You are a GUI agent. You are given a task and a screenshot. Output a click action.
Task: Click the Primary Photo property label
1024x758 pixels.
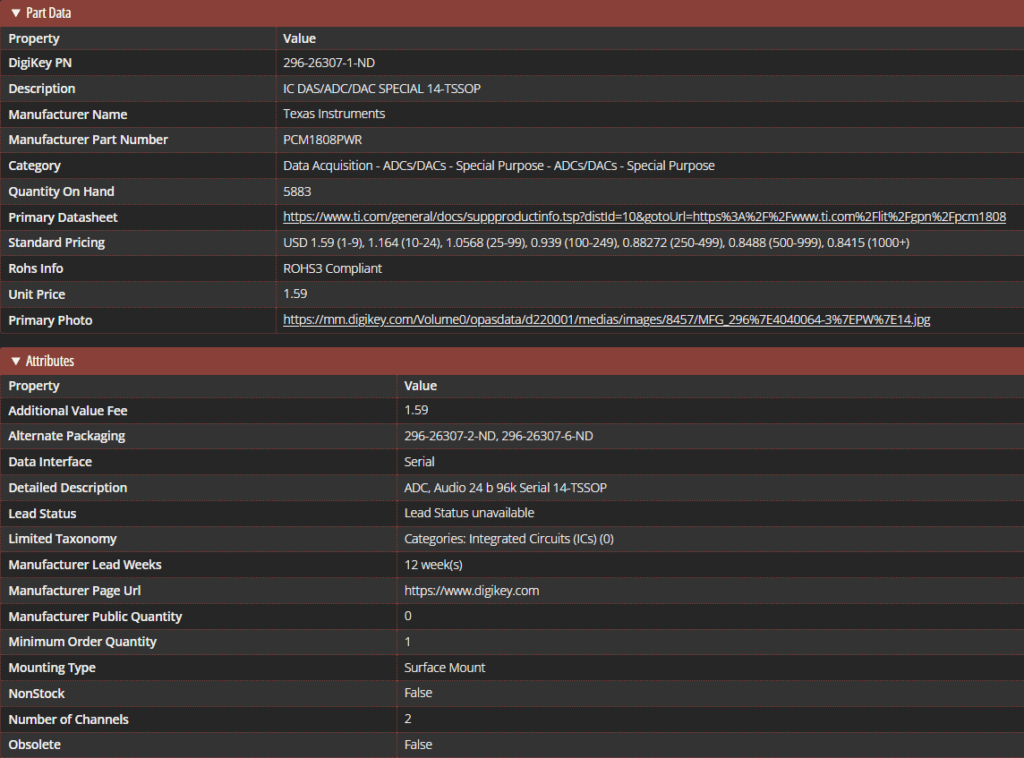tap(50, 321)
